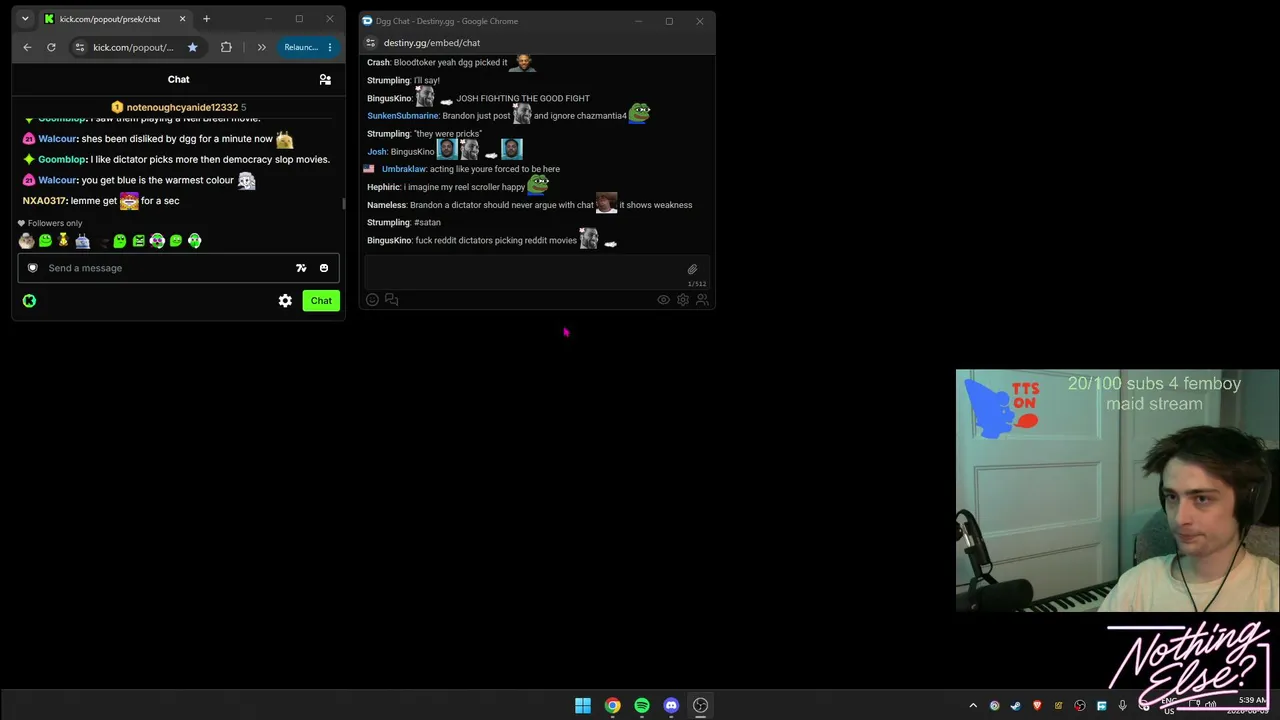Open the Dgg chat users list
The height and width of the screenshot is (720, 1280).
(x=702, y=300)
